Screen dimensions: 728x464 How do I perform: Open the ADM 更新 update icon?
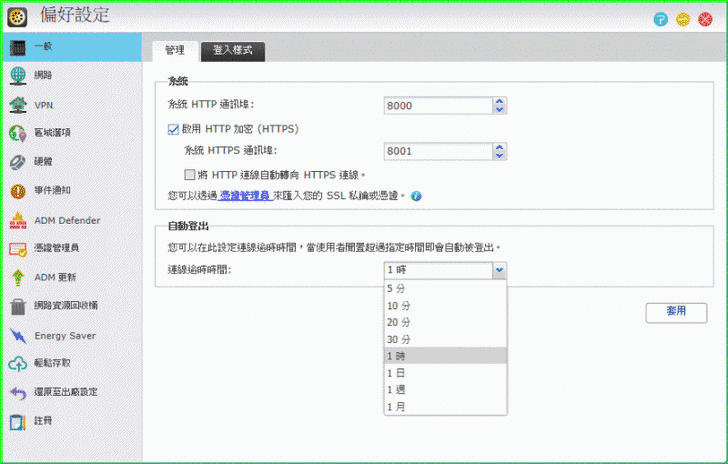click(x=18, y=277)
